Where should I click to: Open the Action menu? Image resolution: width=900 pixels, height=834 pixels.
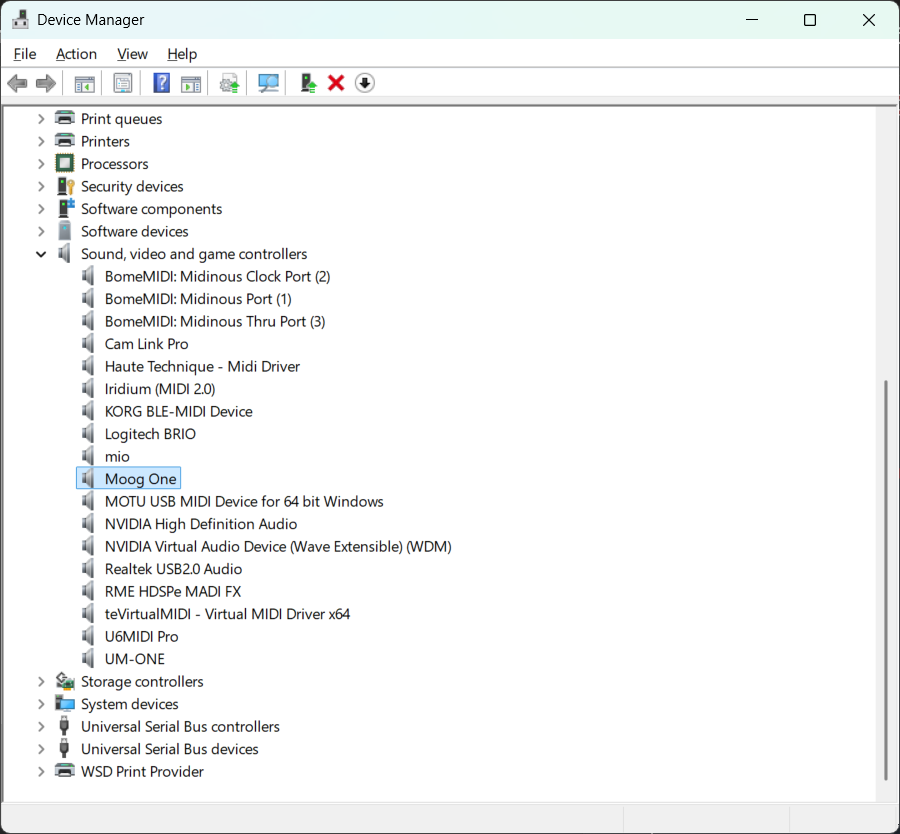[76, 54]
